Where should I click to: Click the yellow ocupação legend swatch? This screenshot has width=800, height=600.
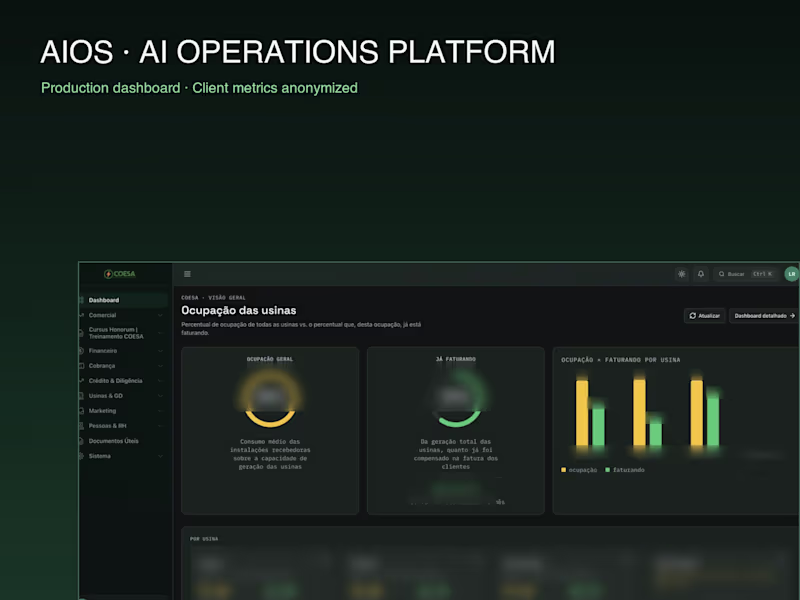564,470
